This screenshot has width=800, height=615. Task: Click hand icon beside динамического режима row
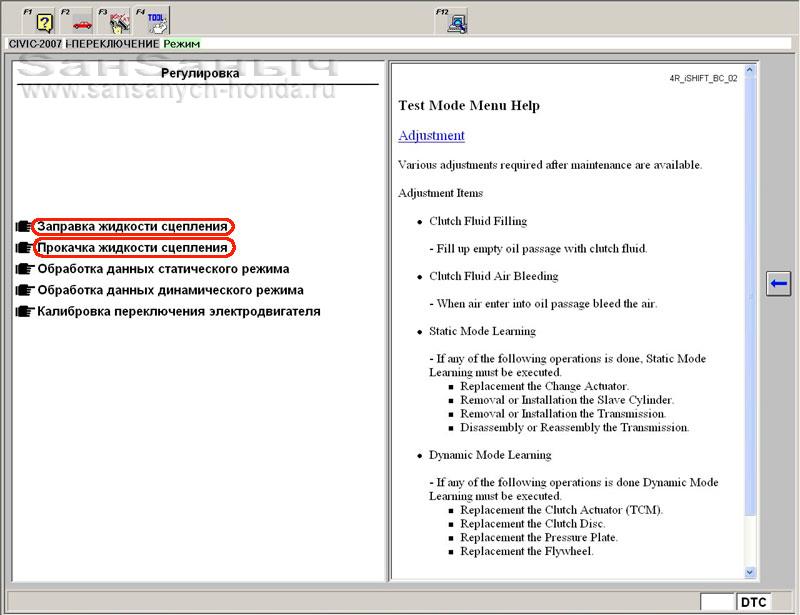pos(24,290)
